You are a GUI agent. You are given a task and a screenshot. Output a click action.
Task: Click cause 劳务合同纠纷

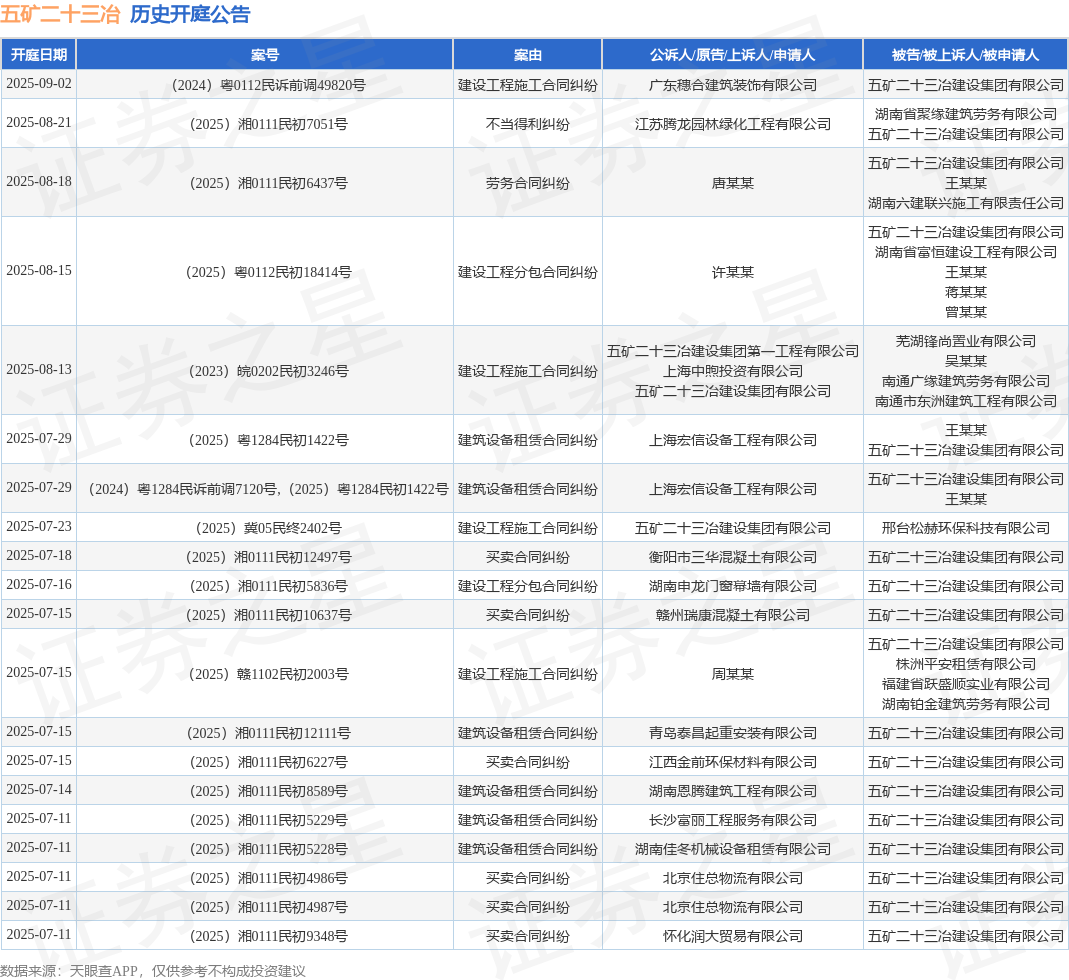tap(528, 183)
